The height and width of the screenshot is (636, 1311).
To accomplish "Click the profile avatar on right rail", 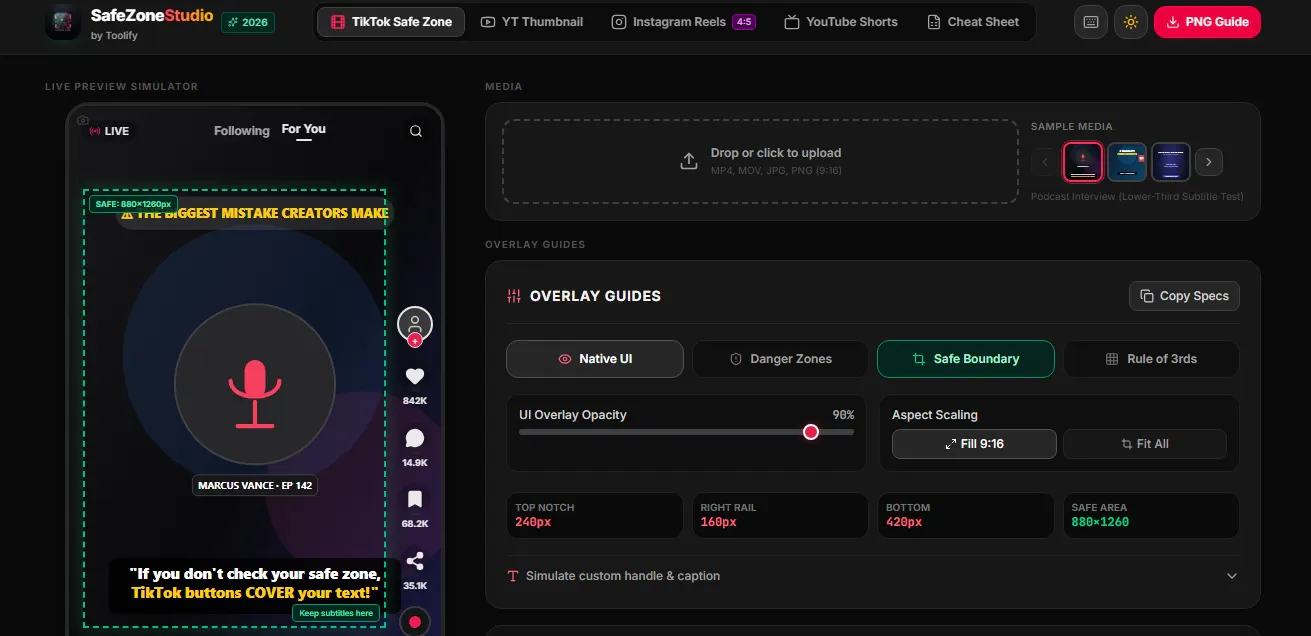I will (x=415, y=324).
